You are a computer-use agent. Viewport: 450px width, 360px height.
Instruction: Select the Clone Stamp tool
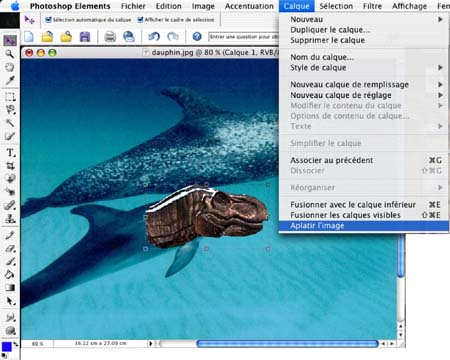(x=10, y=218)
